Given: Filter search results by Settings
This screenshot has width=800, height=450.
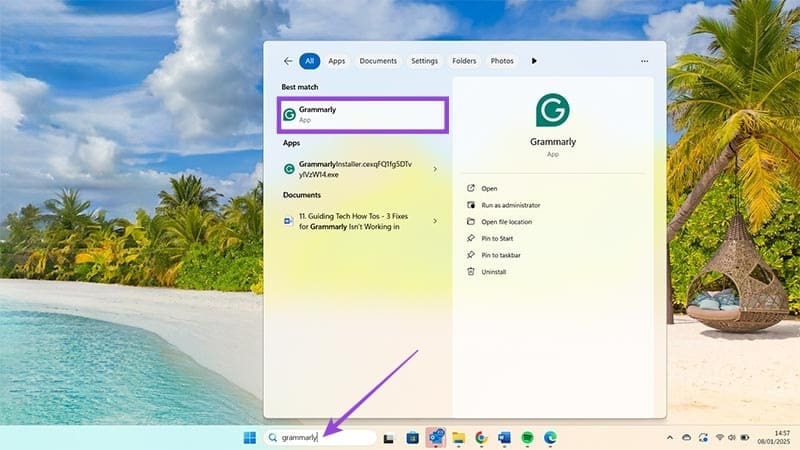Looking at the screenshot, I should [424, 61].
